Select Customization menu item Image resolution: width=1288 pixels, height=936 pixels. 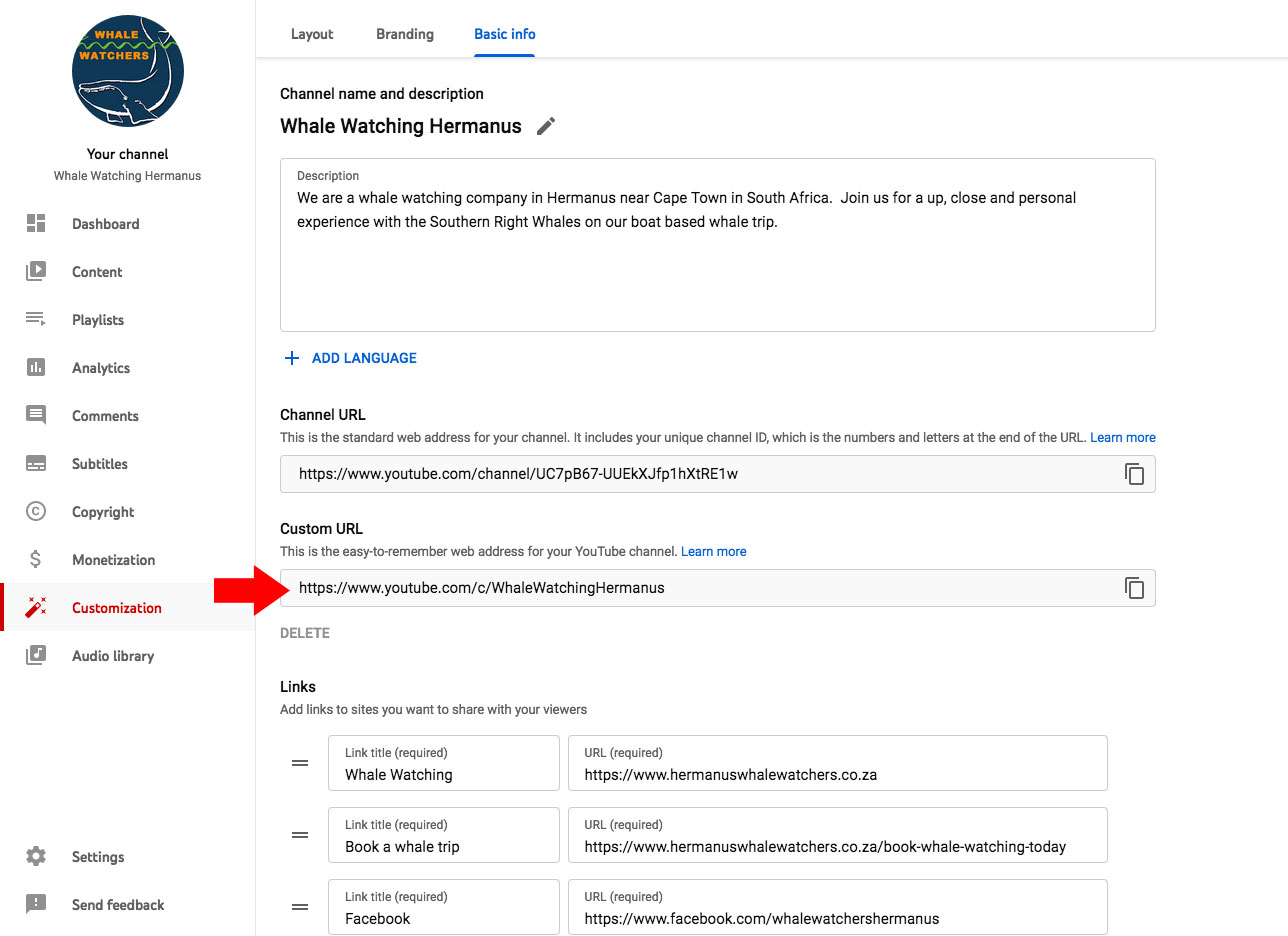pos(117,608)
